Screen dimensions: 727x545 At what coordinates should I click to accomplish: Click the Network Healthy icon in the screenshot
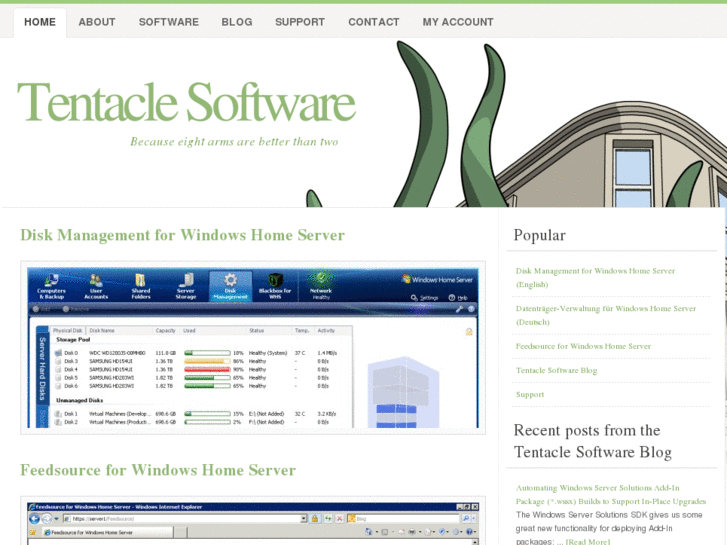click(x=321, y=286)
